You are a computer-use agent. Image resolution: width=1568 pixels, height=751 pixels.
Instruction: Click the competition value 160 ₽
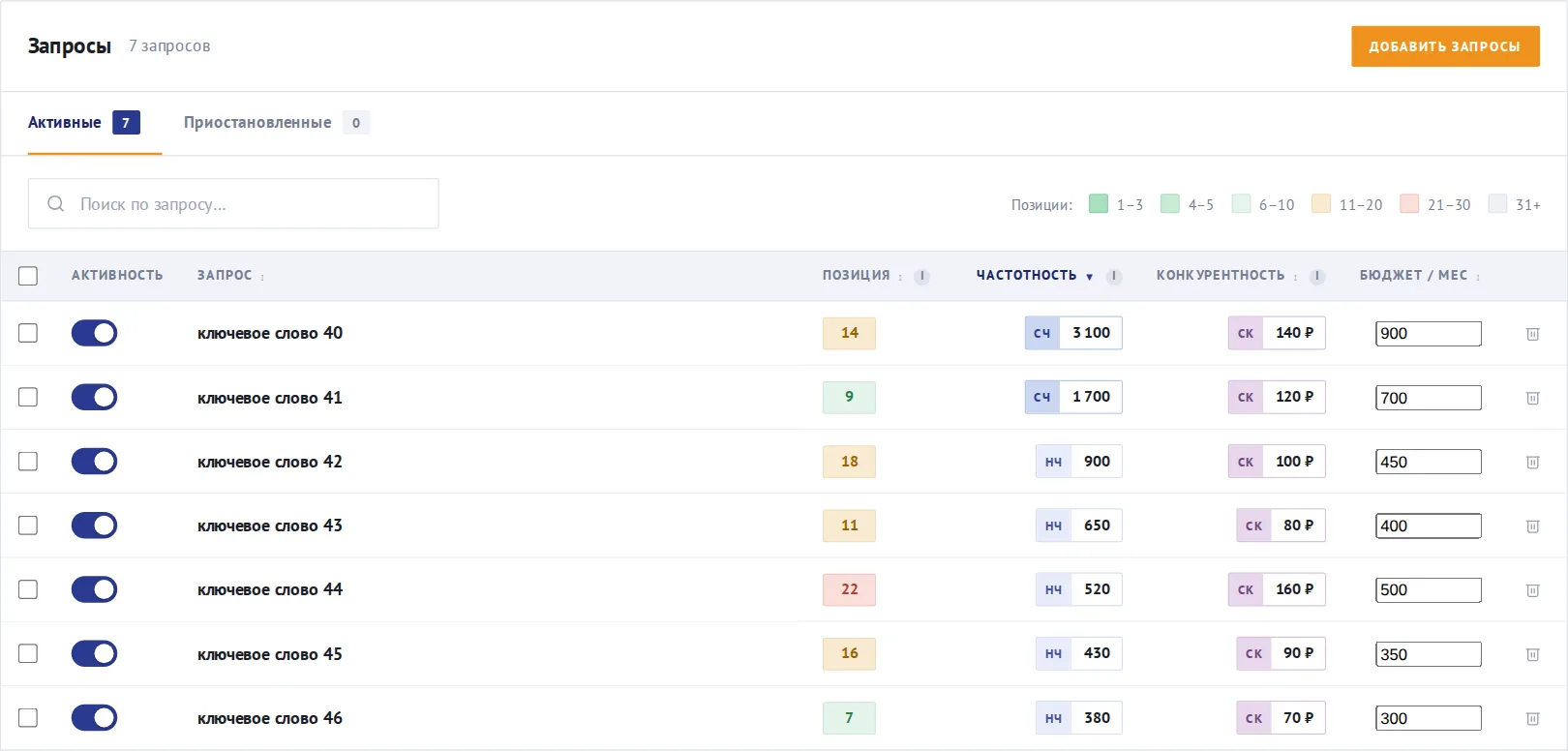1277,589
